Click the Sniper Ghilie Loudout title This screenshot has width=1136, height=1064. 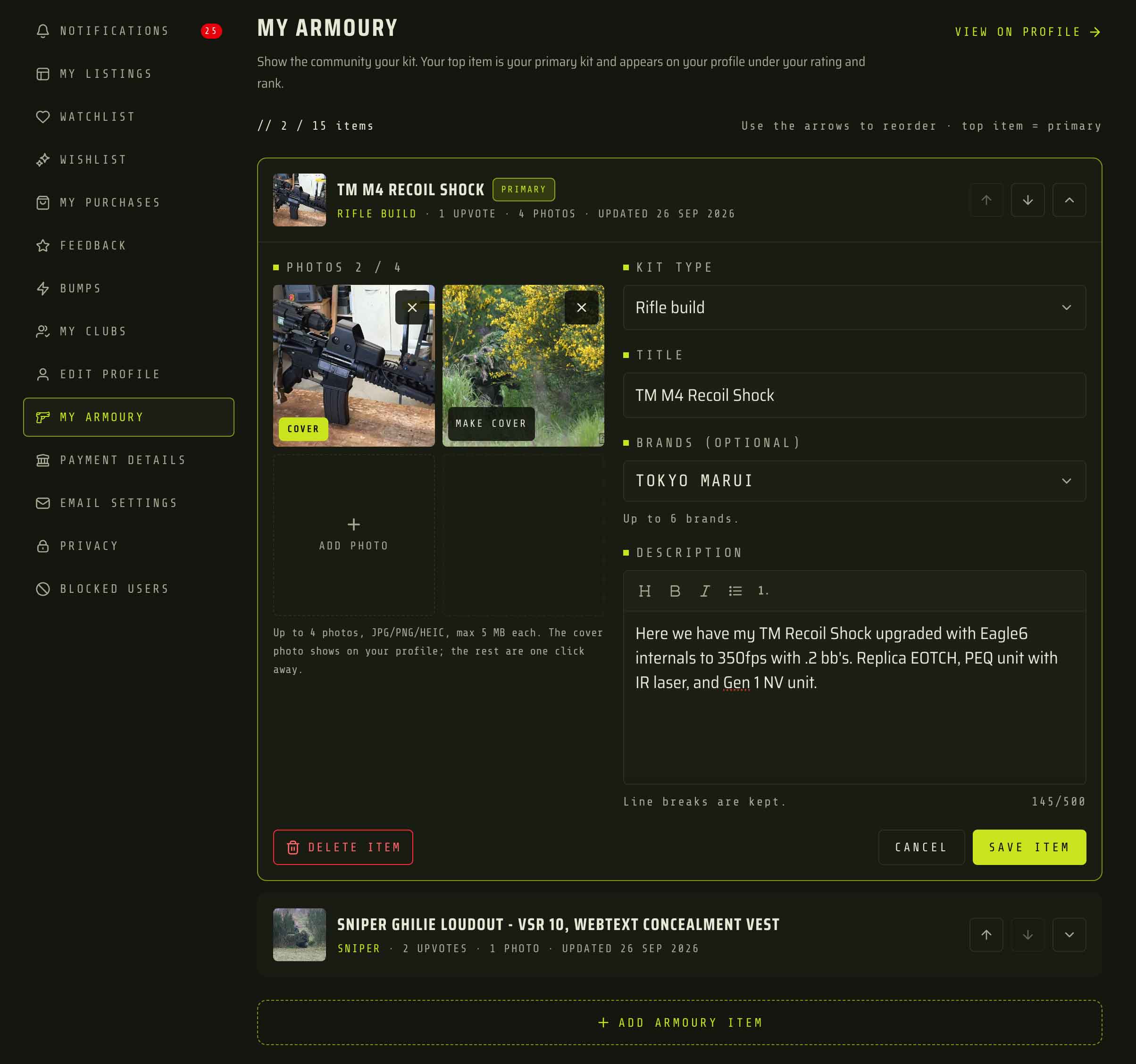pos(558,924)
